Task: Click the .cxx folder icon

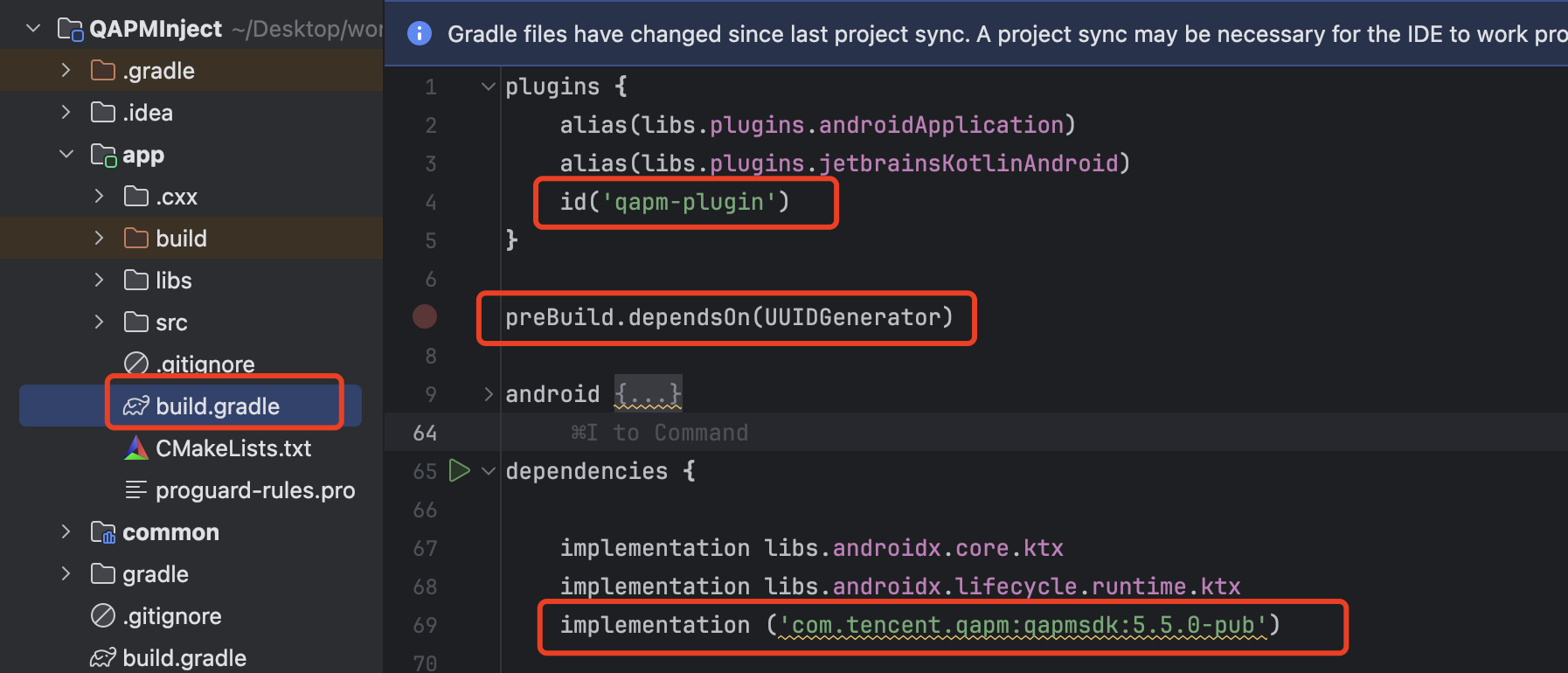Action: [136, 196]
